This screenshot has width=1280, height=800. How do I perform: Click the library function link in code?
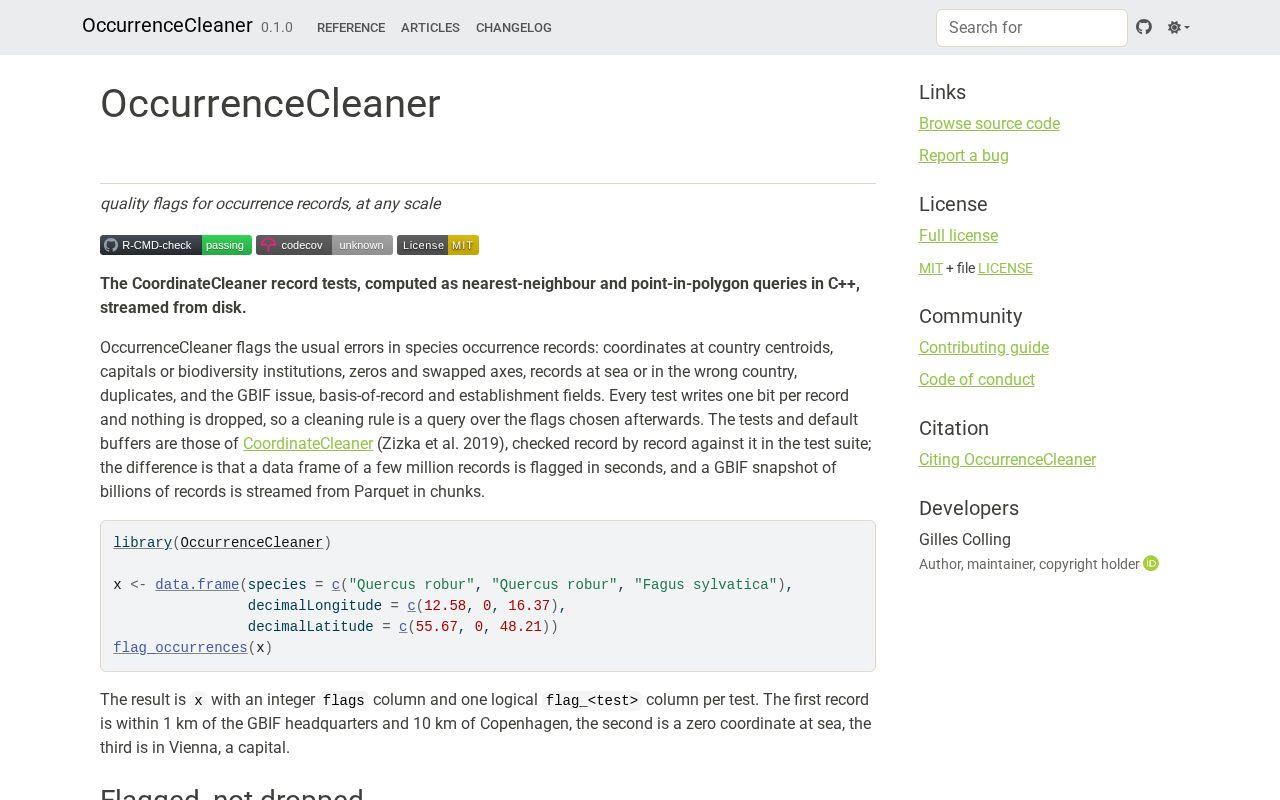tap(142, 543)
